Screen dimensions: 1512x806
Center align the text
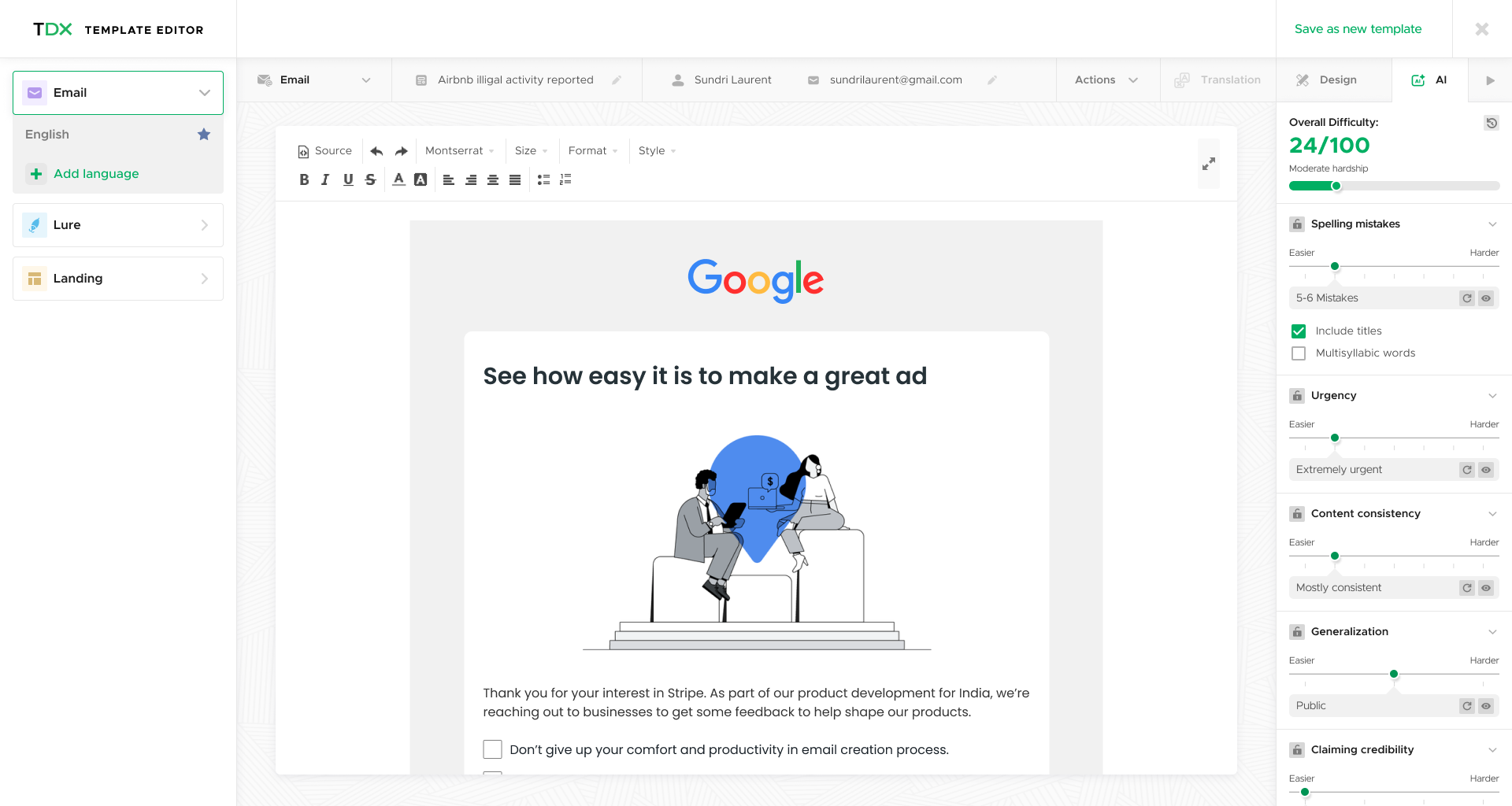(493, 180)
